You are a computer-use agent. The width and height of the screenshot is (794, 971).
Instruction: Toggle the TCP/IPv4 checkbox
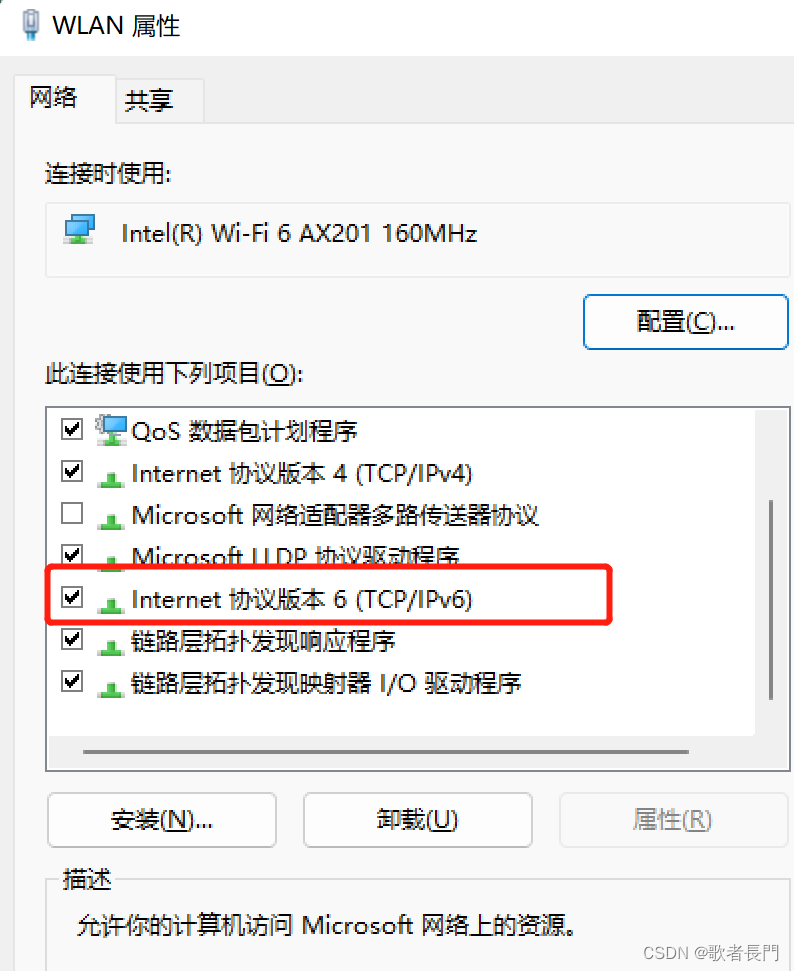72,471
